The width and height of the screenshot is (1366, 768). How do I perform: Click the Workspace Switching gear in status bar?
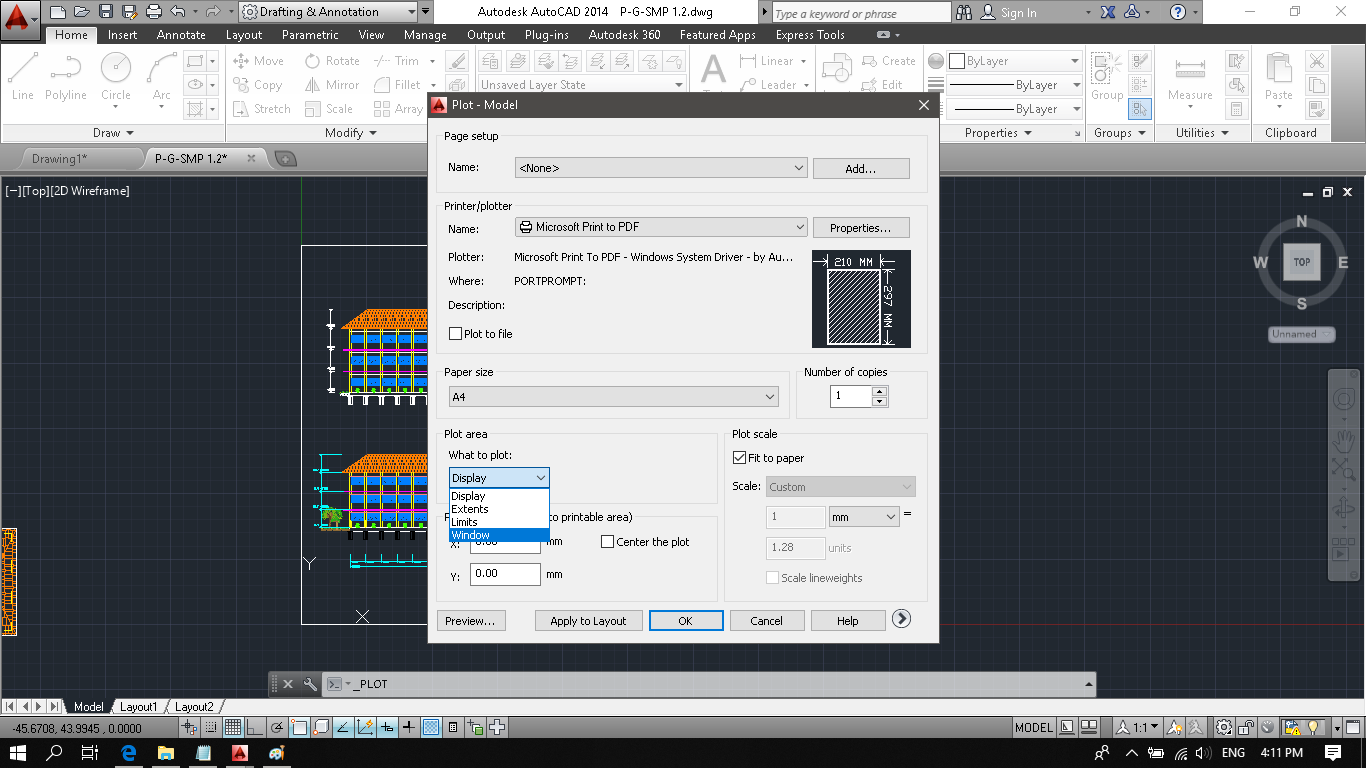tap(1224, 728)
